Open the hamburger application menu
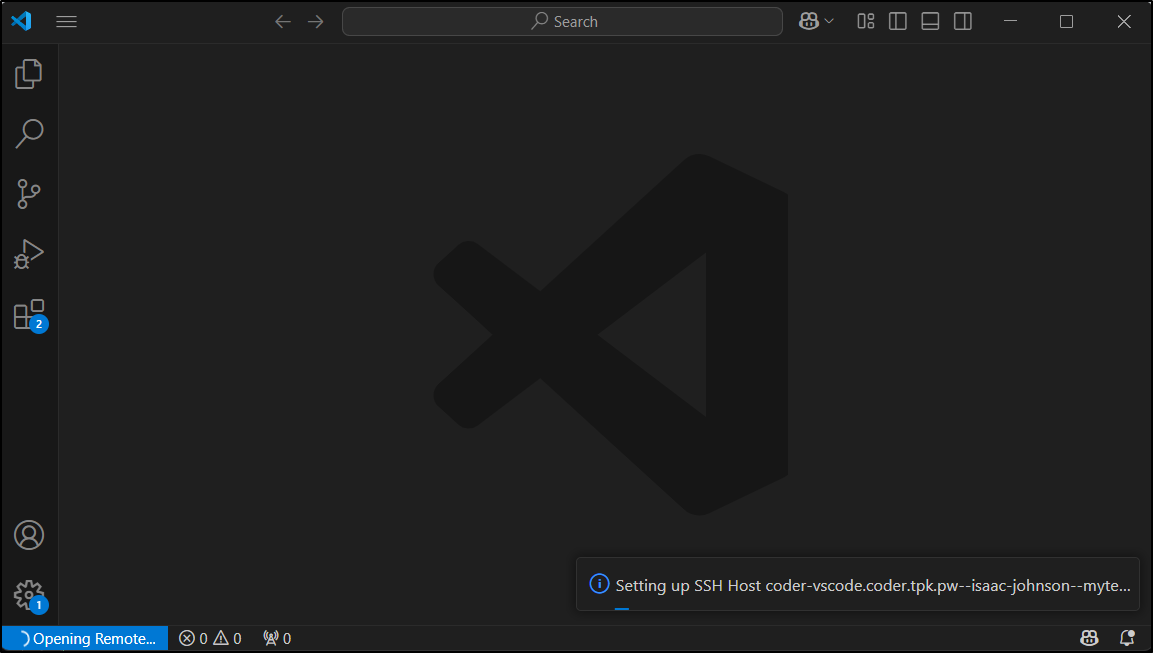The height and width of the screenshot is (653, 1153). click(x=66, y=21)
